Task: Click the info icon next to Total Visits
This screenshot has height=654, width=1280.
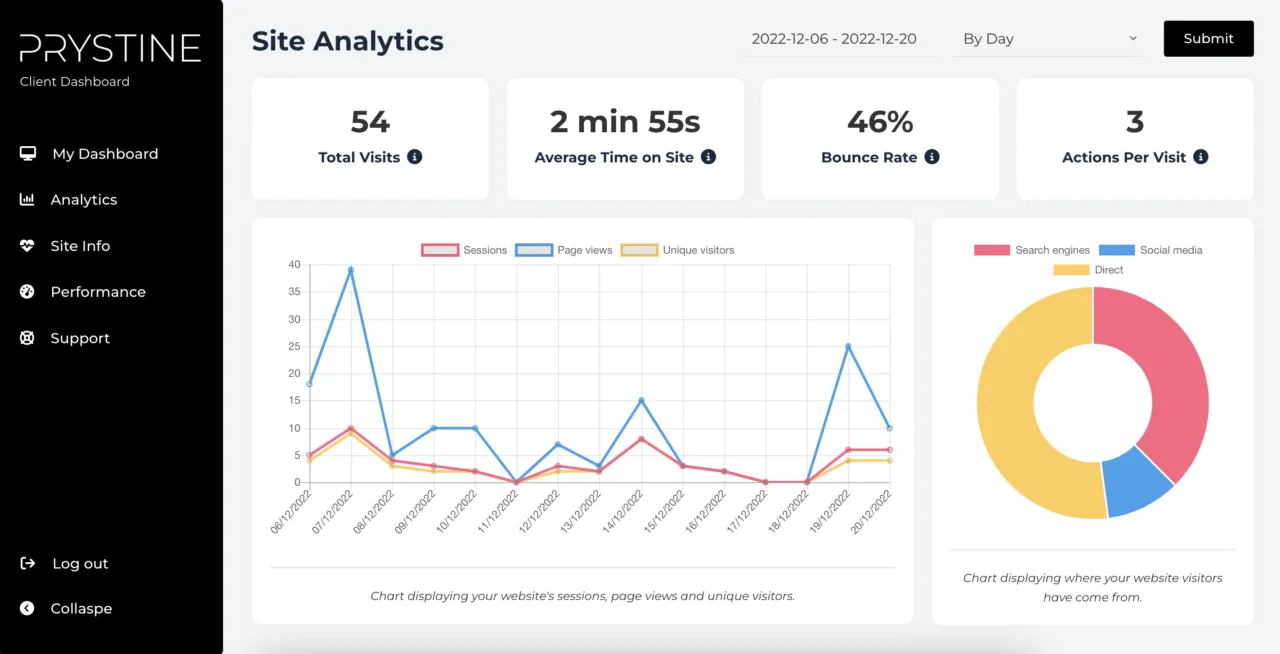Action: point(415,157)
